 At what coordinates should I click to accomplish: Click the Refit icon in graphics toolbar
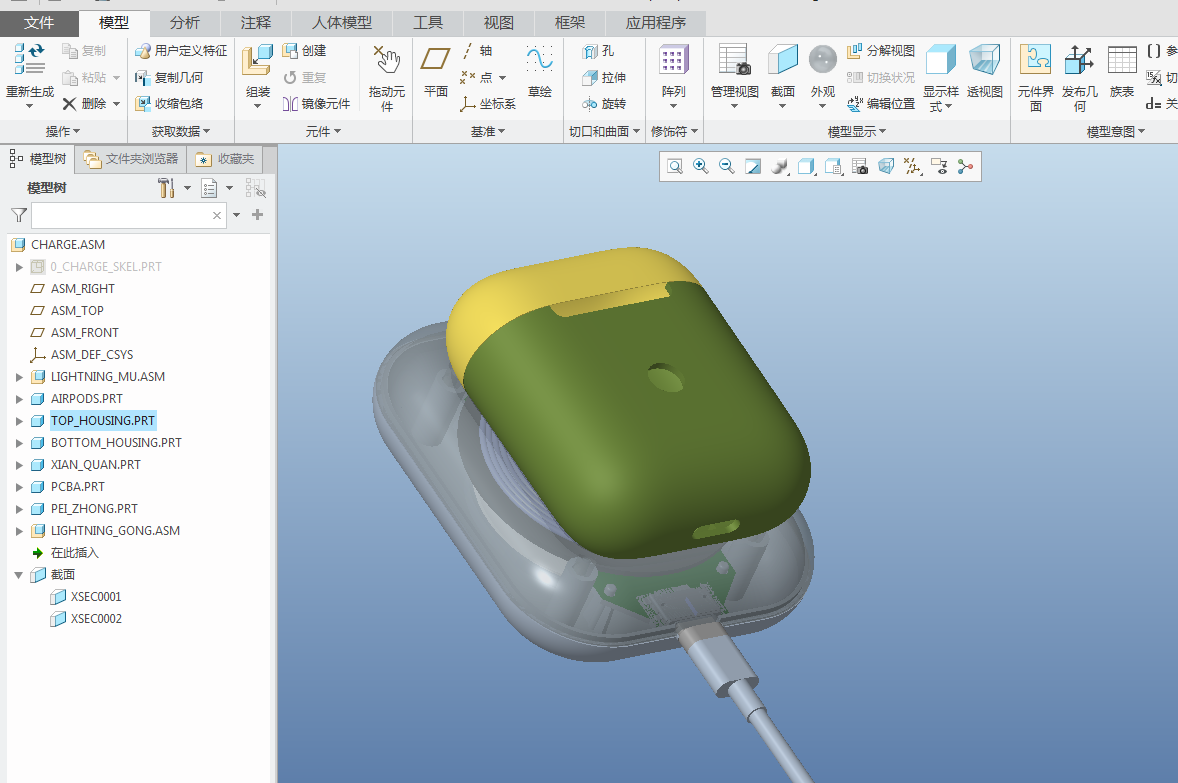click(675, 167)
